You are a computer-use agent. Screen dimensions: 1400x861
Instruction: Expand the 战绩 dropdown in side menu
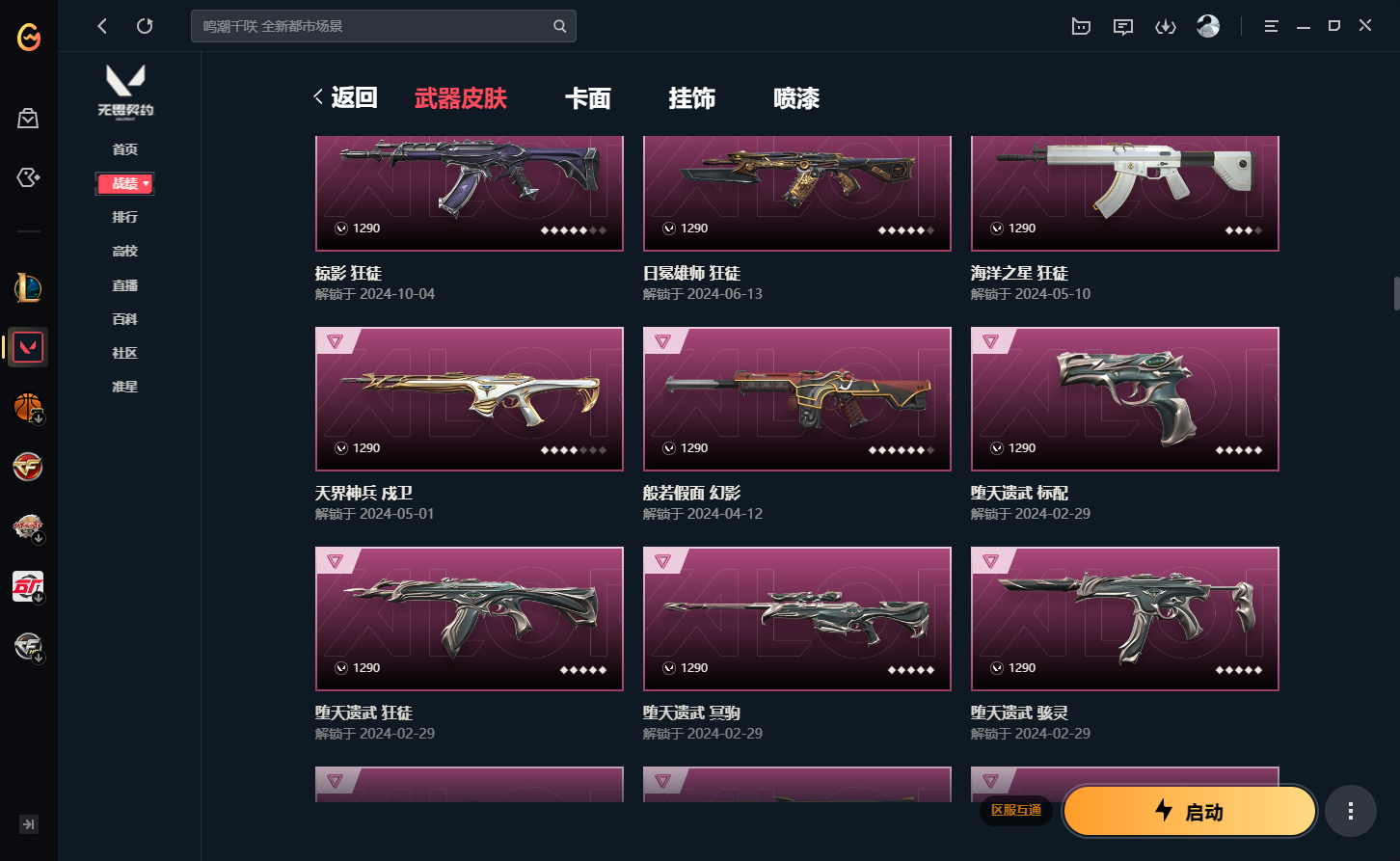[125, 183]
